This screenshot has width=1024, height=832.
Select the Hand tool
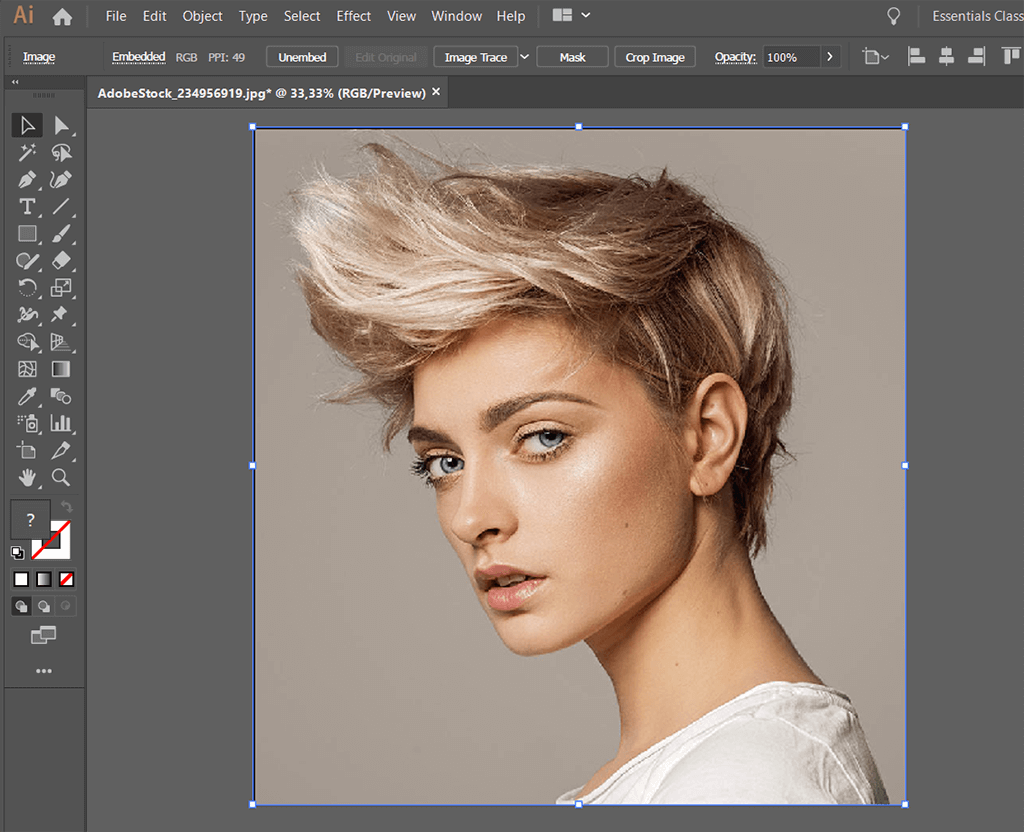[27, 477]
